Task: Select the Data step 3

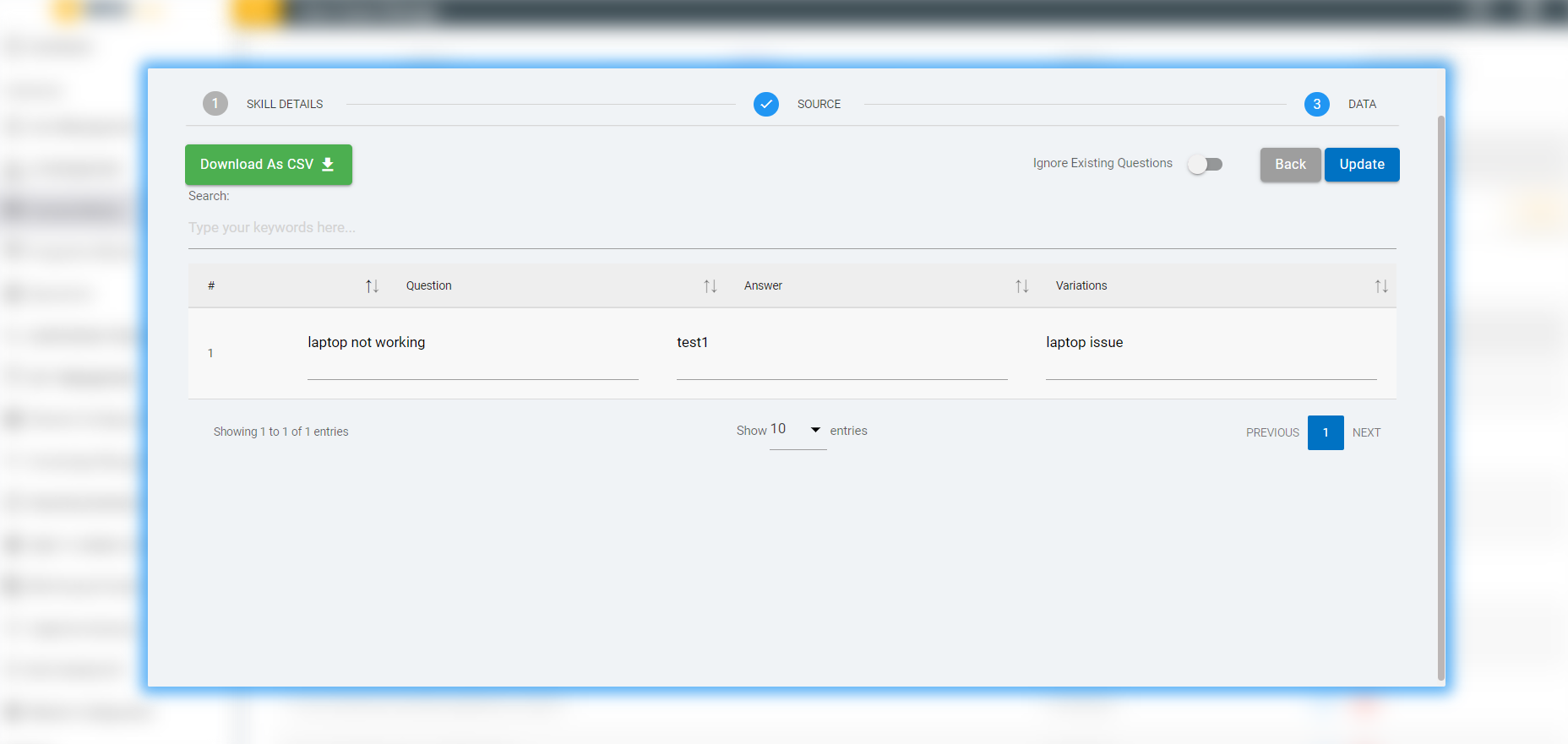Action: 1317,104
